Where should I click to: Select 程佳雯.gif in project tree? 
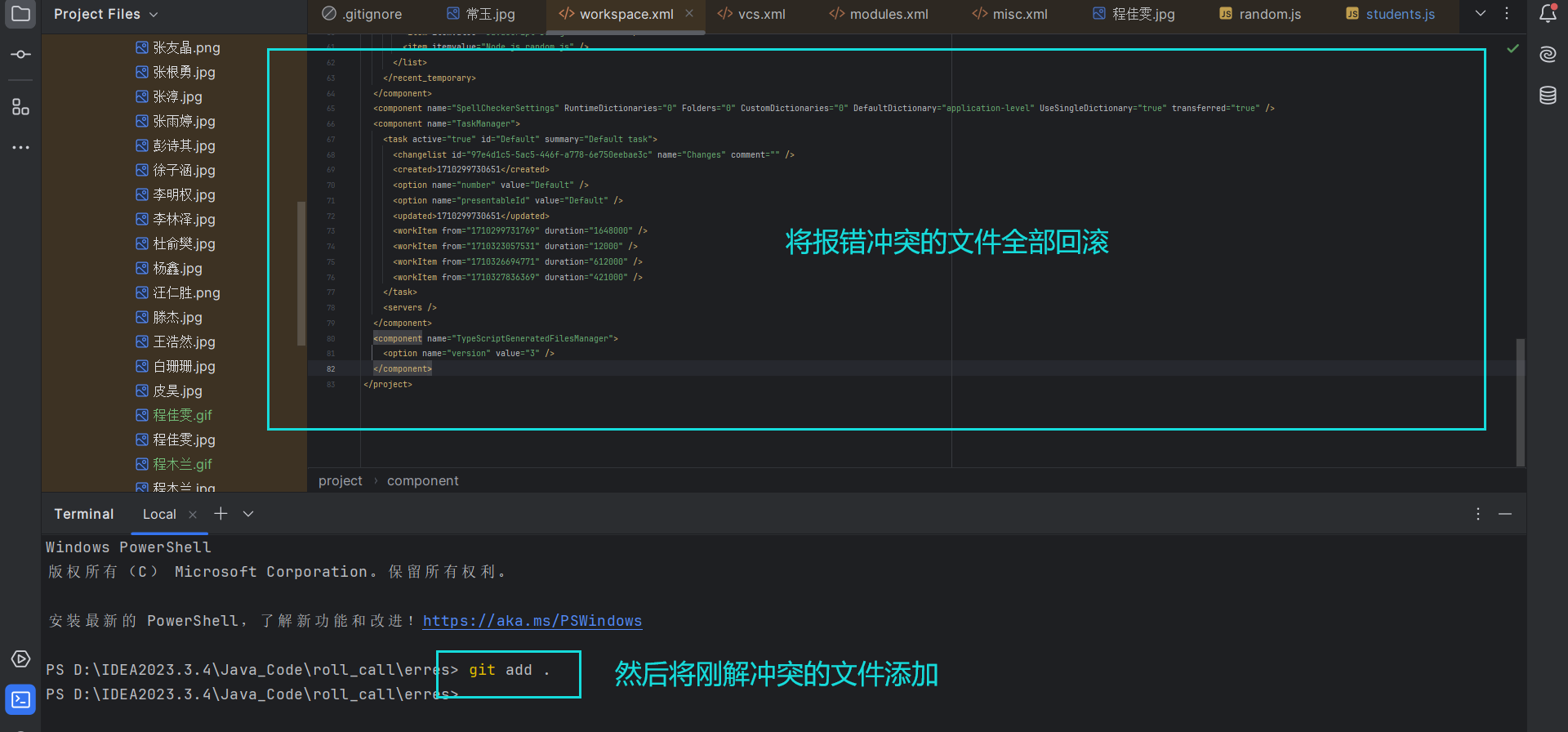(174, 415)
